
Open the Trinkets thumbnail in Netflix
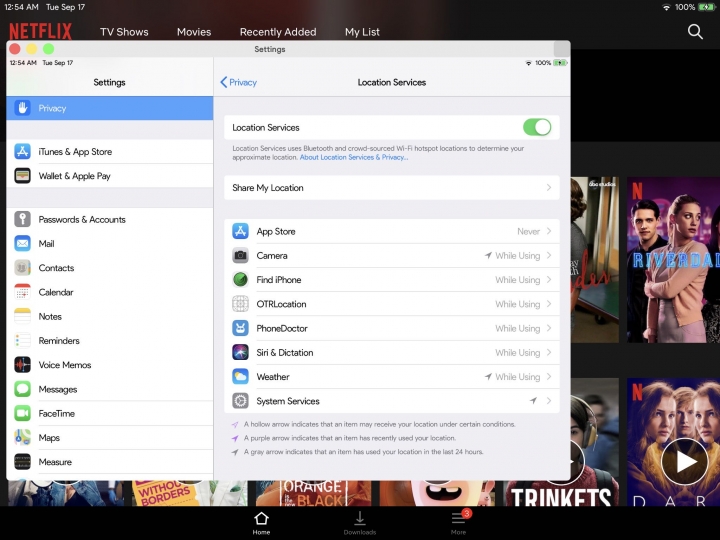coord(561,493)
